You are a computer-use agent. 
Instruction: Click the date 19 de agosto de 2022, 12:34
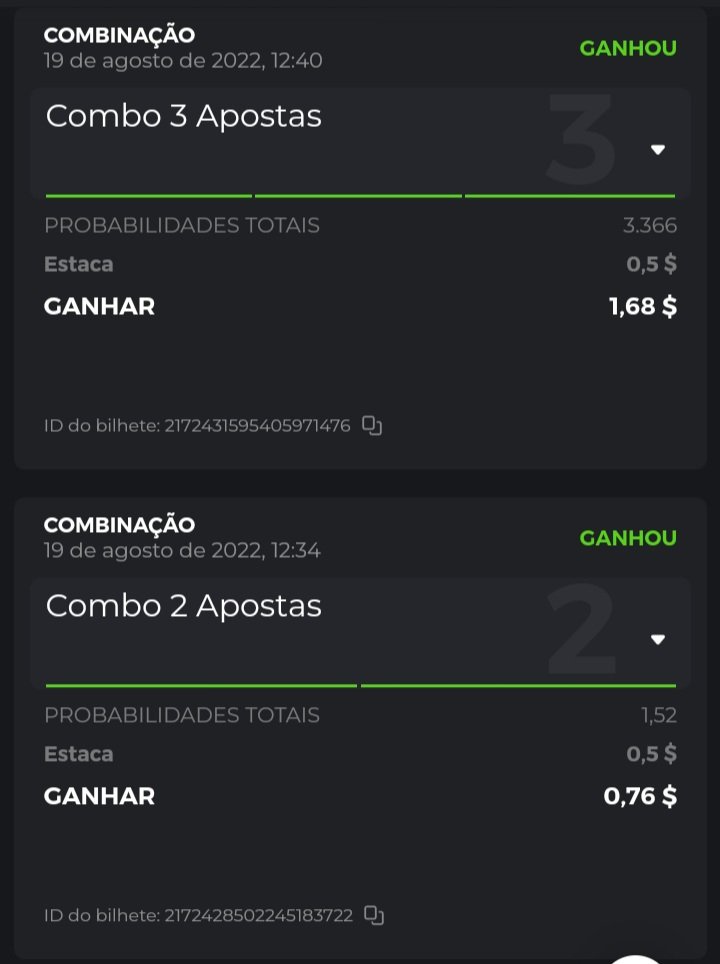[x=183, y=550]
